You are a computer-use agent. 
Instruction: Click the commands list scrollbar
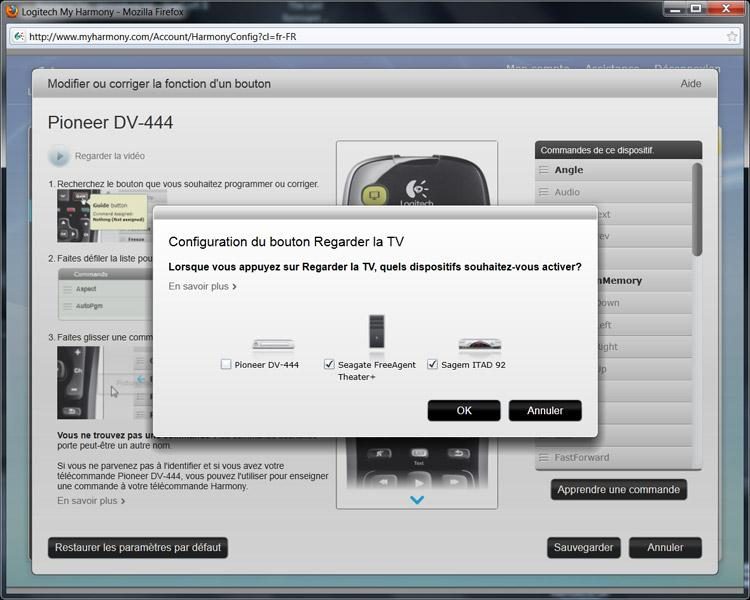click(697, 209)
